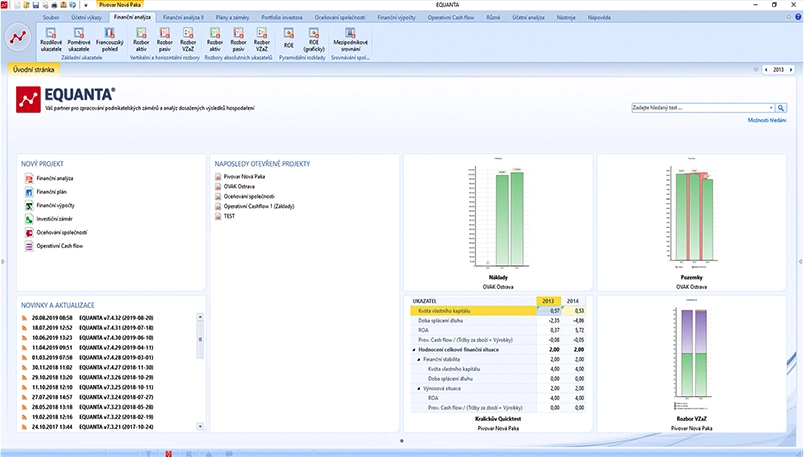804x457 pixels.
Task: Switch to Operativní Cash flow ribbon tab
Action: [451, 17]
